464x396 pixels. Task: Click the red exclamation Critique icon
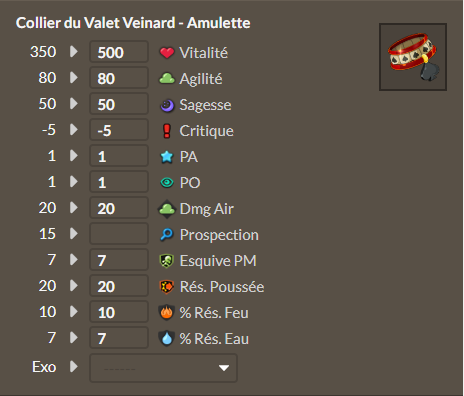click(x=167, y=131)
